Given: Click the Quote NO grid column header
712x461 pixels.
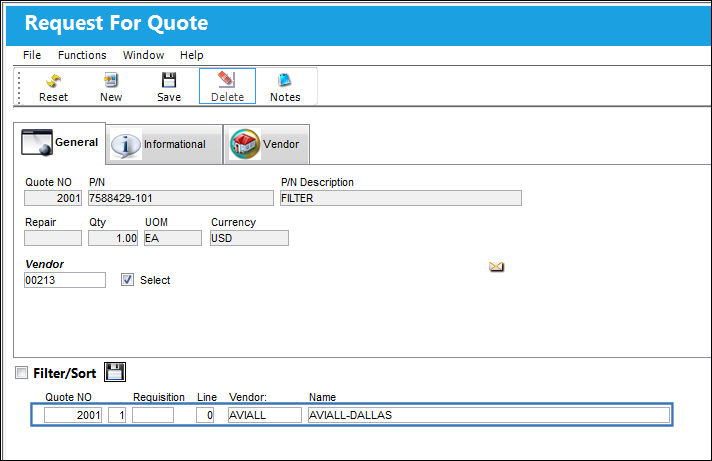Looking at the screenshot, I should point(68,397).
